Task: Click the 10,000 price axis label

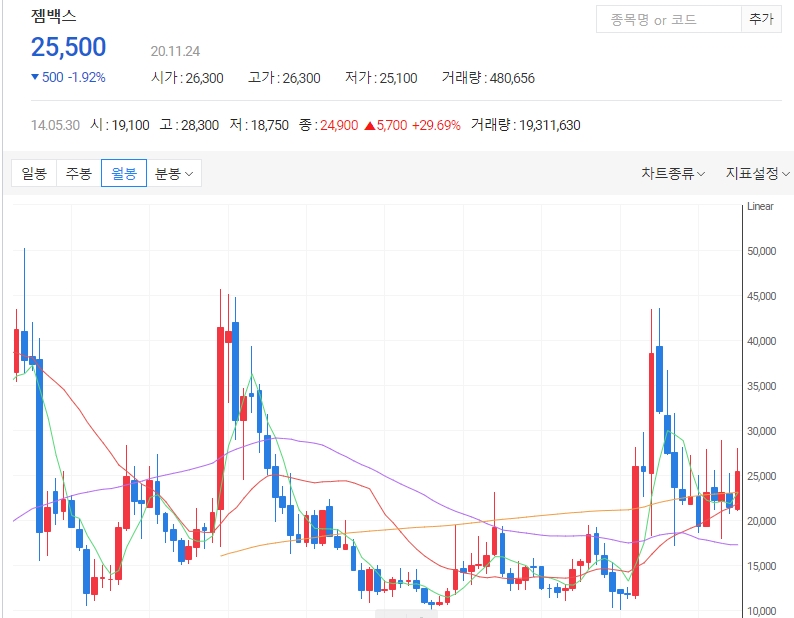Action: coord(762,611)
